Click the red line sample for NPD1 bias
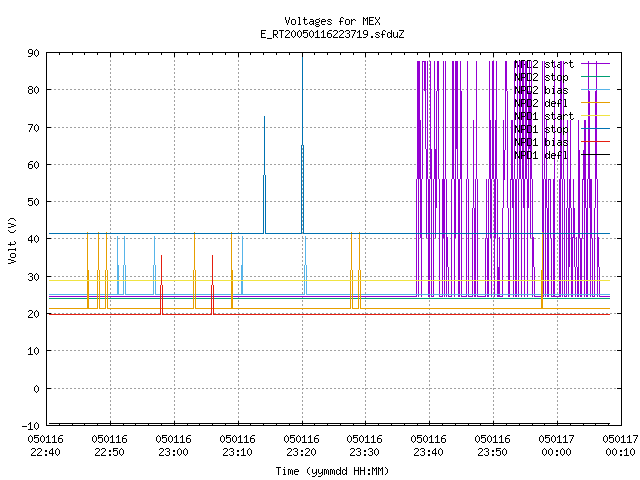This screenshot has width=640, height=480. [596, 142]
